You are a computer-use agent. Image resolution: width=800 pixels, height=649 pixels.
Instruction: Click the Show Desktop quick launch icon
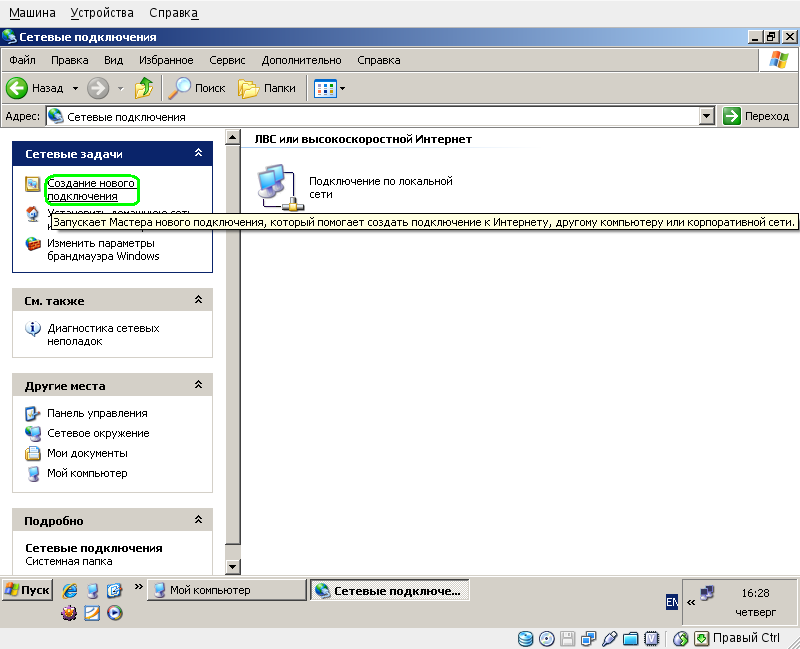[115, 590]
